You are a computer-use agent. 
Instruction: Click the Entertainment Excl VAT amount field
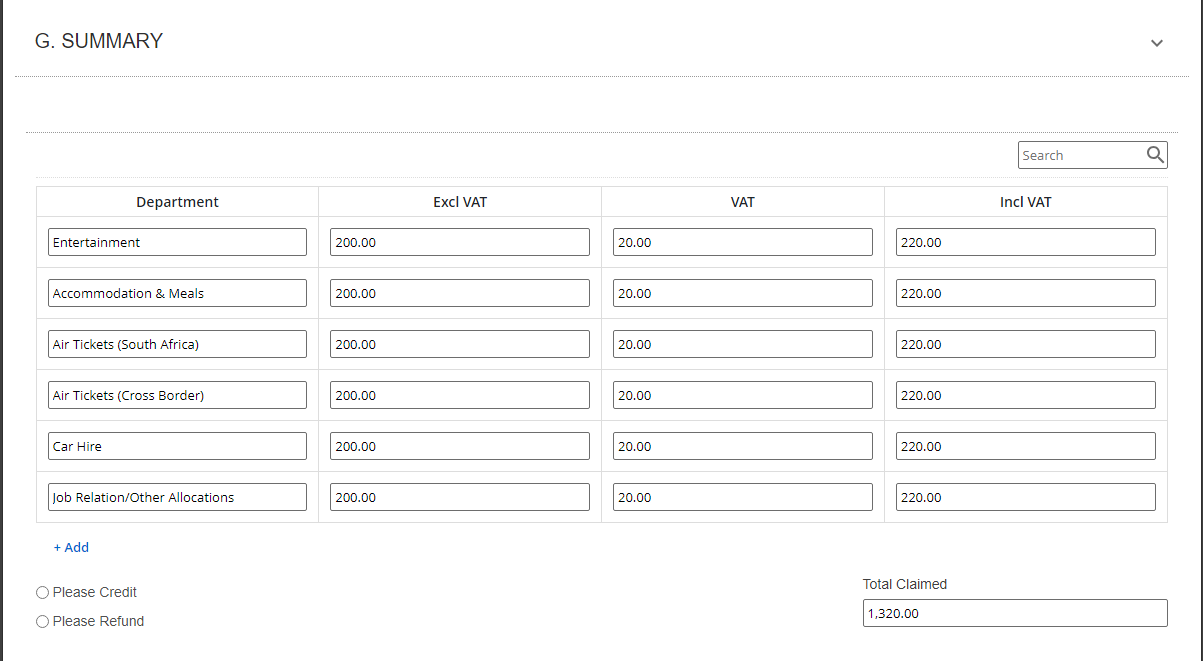(x=460, y=242)
